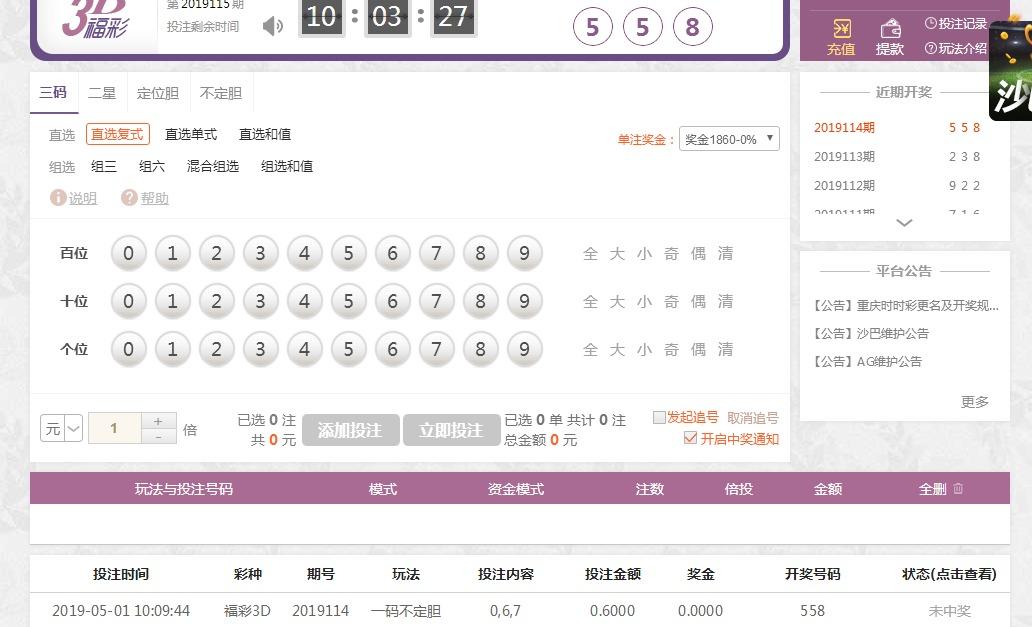Screen dimensions: 1032x627
Task: Increase multiplier with the plus stepper
Action: (158, 421)
